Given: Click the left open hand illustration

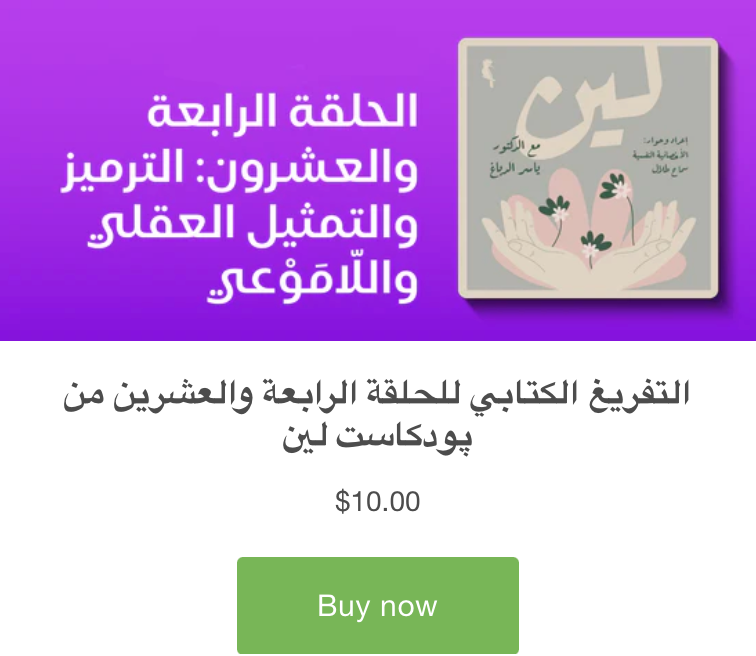Looking at the screenshot, I should (x=530, y=246).
